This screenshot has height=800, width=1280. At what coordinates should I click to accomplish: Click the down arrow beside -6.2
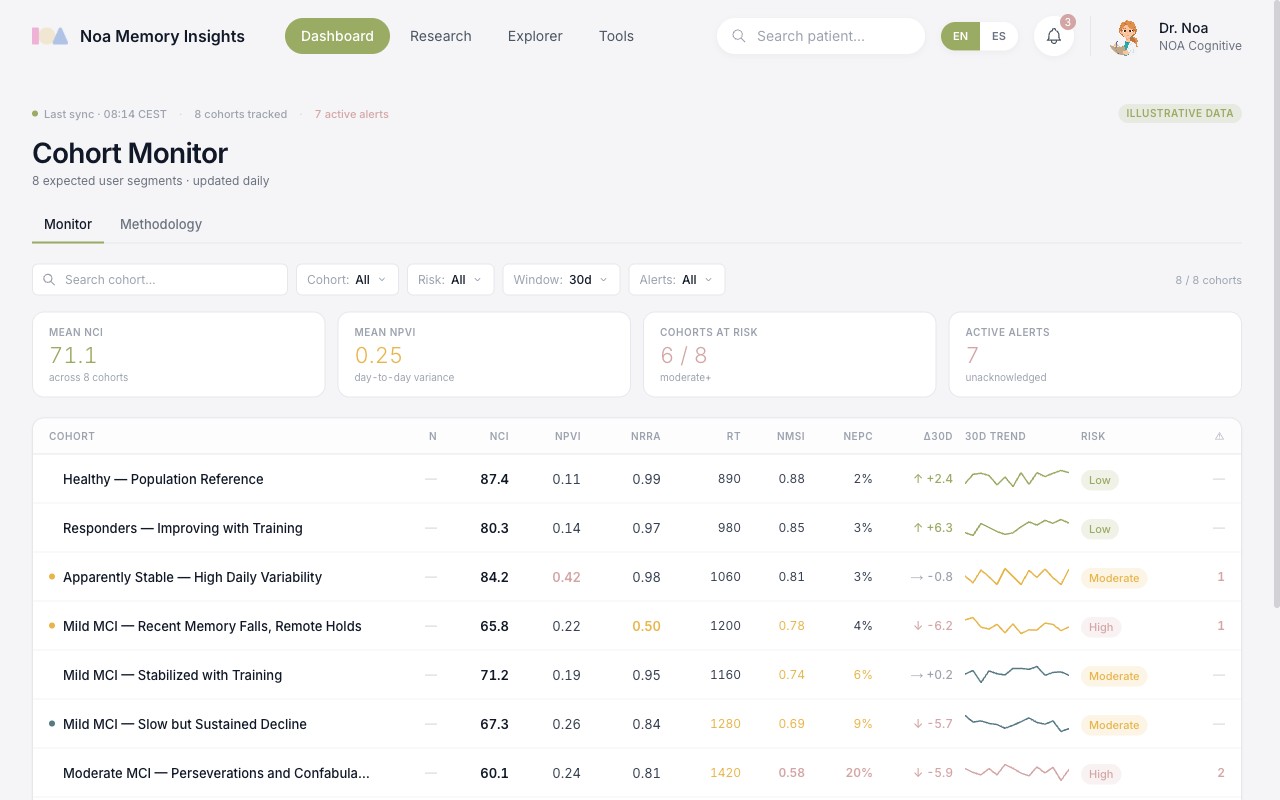pyautogui.click(x=917, y=626)
